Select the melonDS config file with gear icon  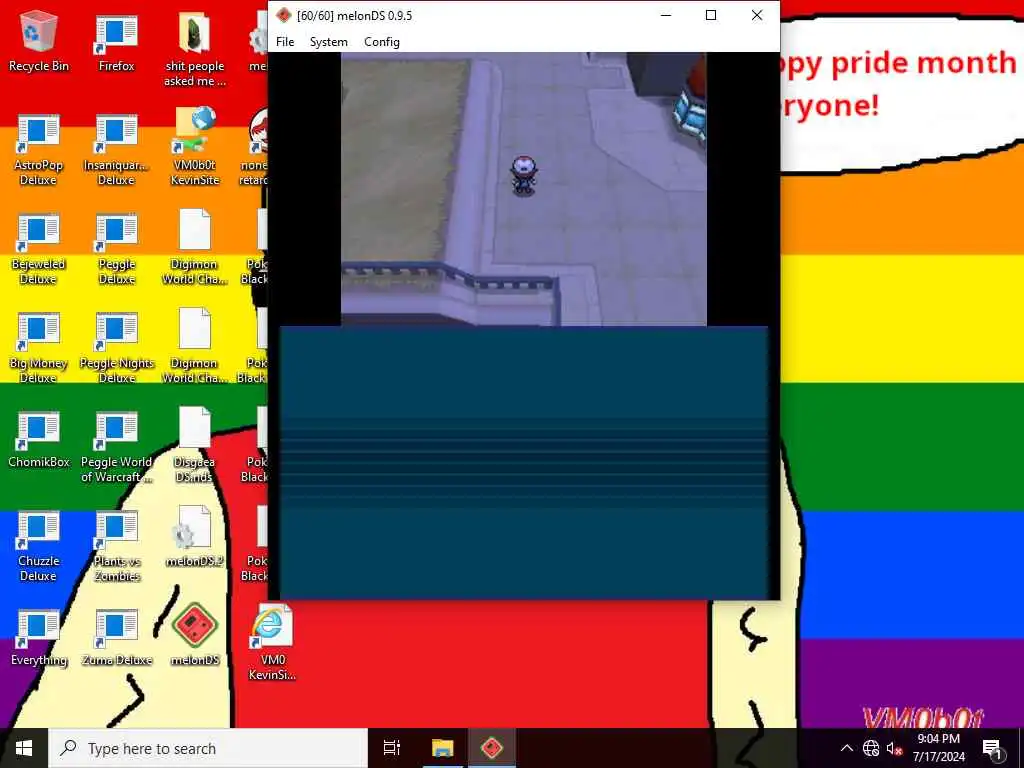[x=195, y=537]
